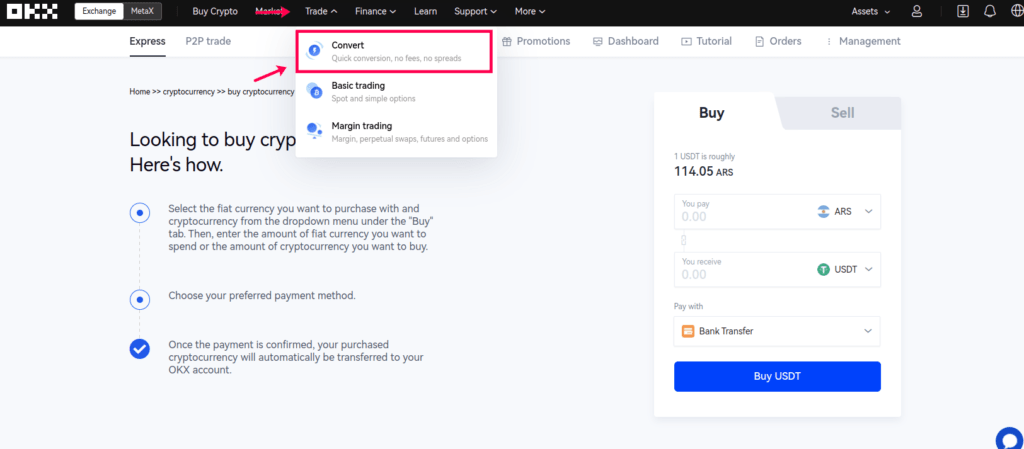This screenshot has height=449, width=1024.
Task: Open the Dashboard link
Action: pyautogui.click(x=626, y=41)
